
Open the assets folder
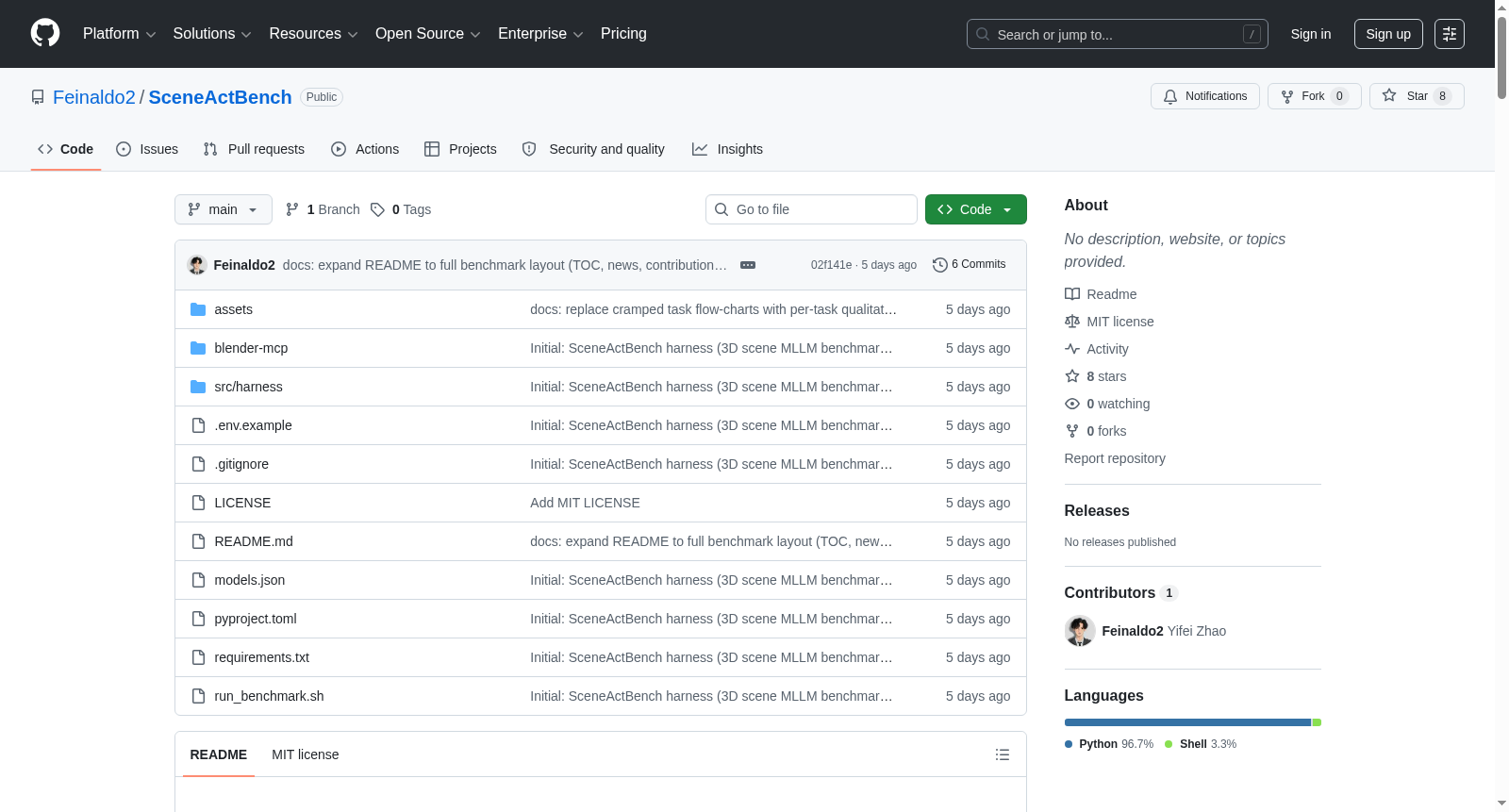pyautogui.click(x=233, y=309)
